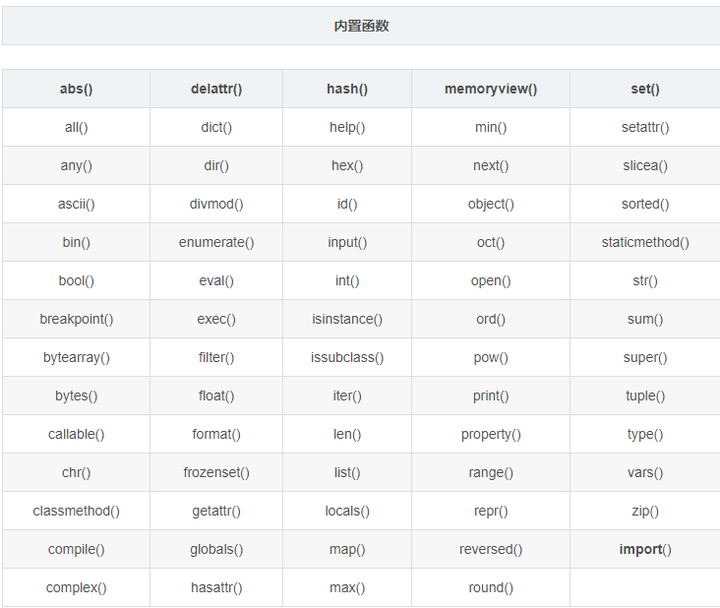The image size is (720, 608).
Task: Click the complex() function link
Action: pos(76,587)
